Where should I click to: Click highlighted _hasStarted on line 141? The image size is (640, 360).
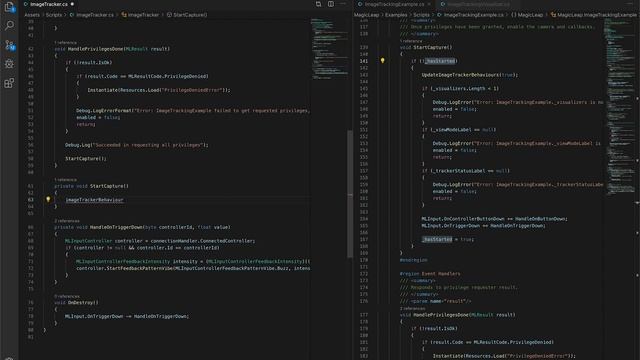point(440,61)
